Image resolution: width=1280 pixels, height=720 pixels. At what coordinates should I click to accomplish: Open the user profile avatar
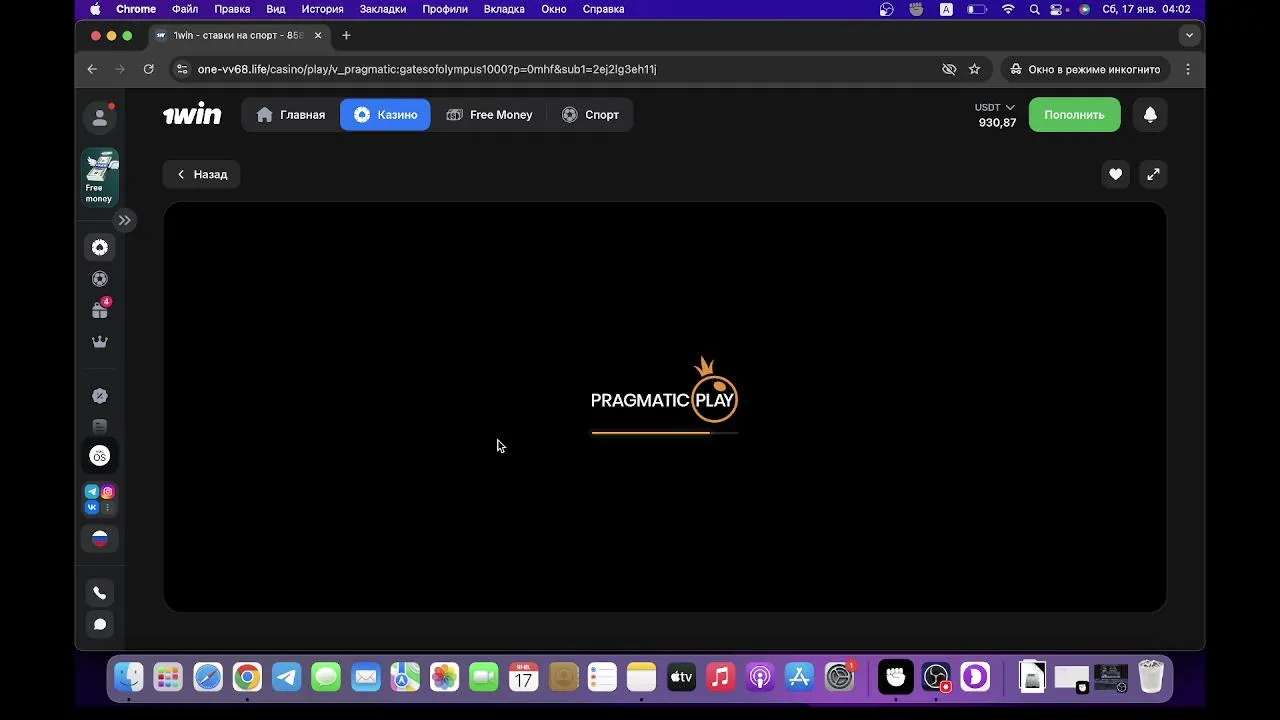coord(100,117)
